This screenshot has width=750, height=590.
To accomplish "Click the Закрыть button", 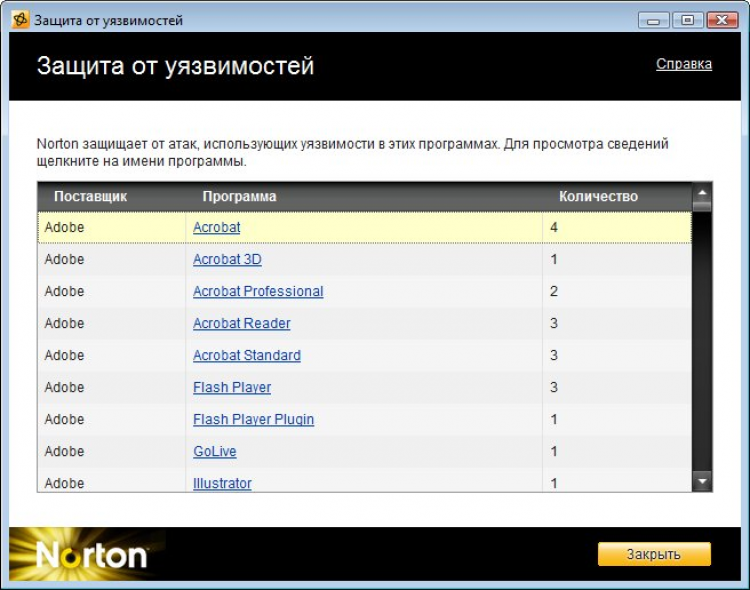I will (x=654, y=554).
